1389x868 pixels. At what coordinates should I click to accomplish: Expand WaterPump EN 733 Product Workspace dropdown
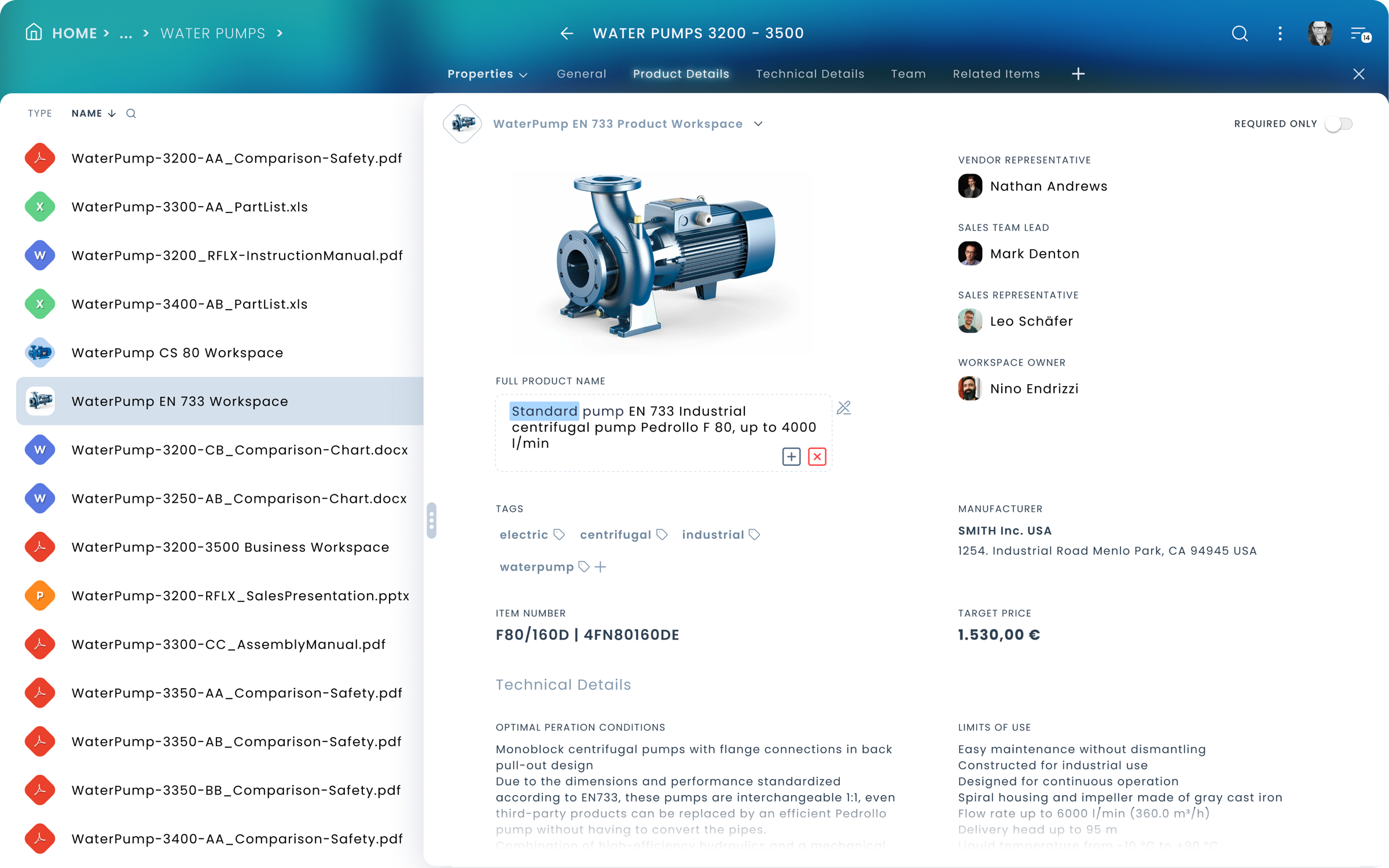point(758,124)
